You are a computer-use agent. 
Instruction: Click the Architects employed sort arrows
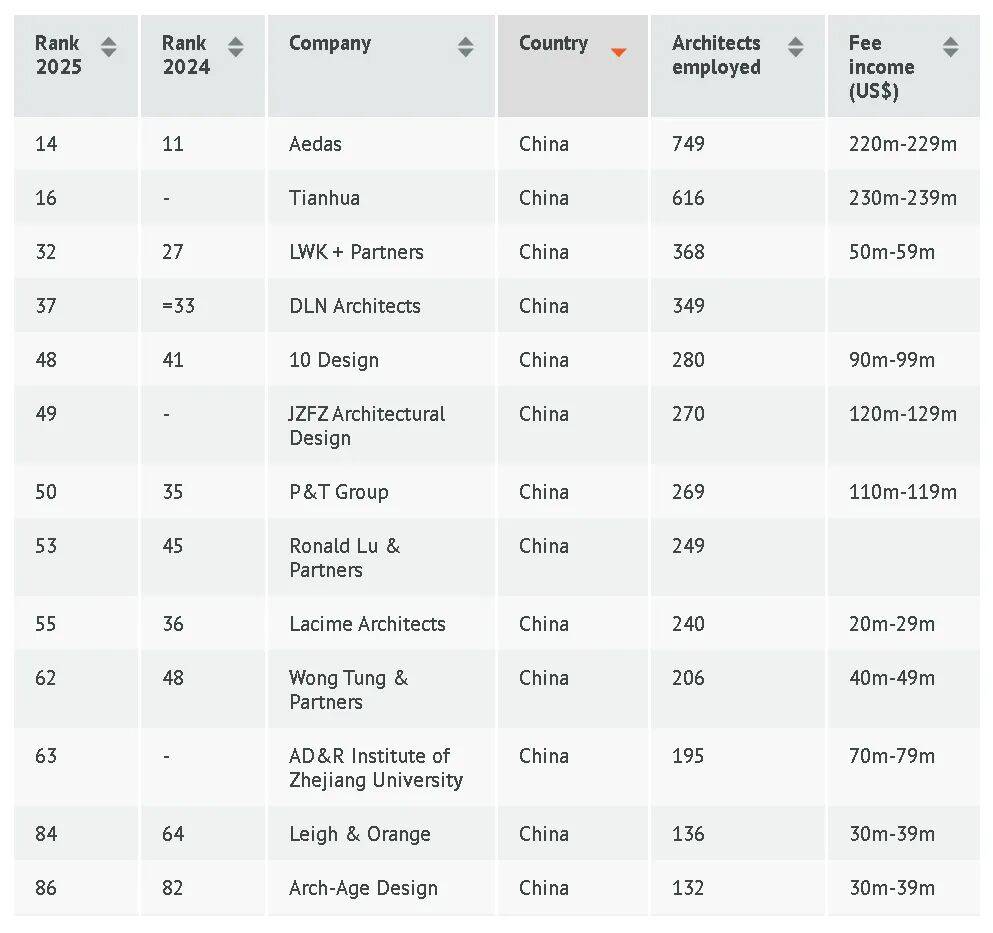click(795, 47)
